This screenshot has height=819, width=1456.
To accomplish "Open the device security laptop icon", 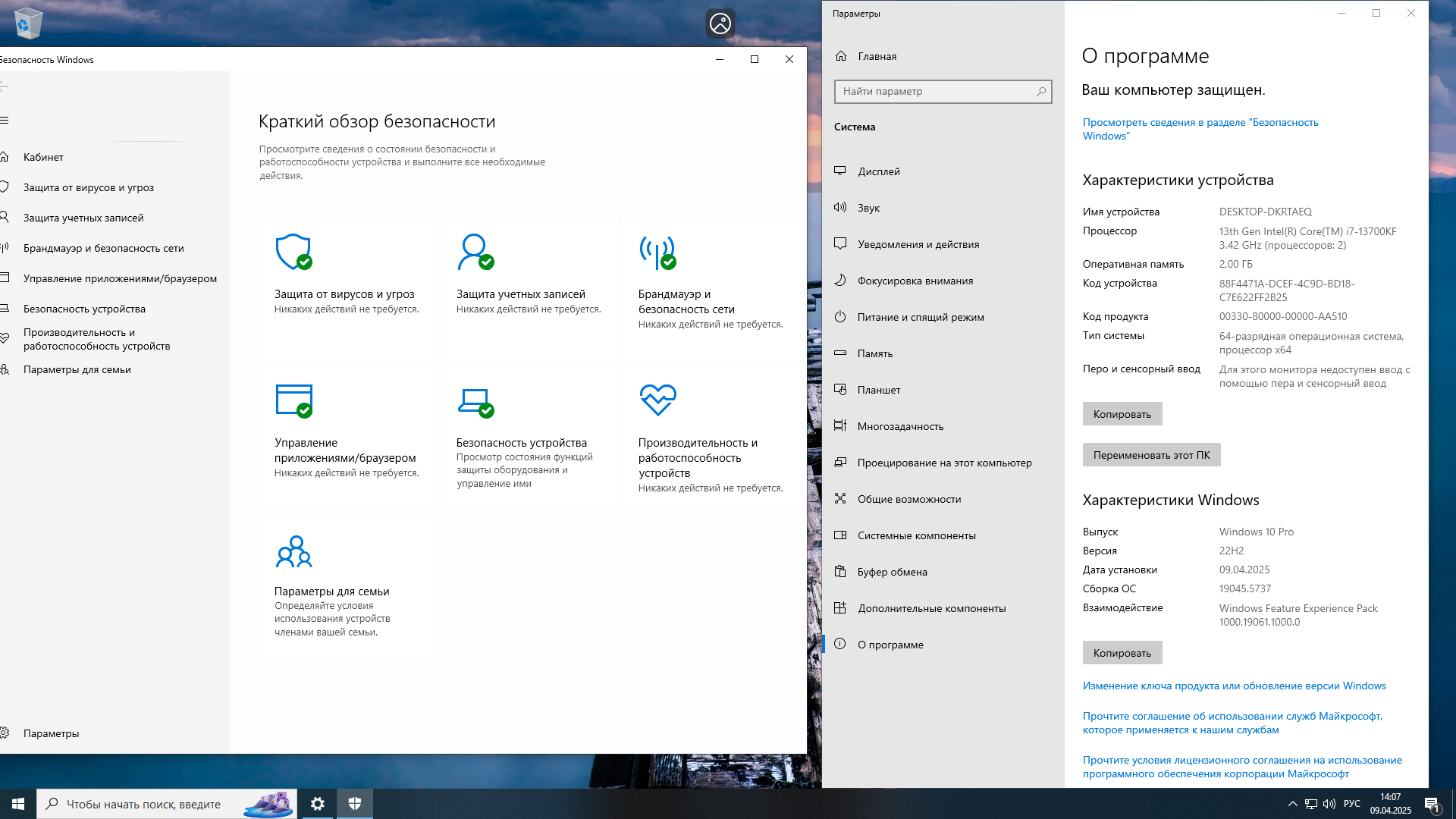I will point(475,400).
